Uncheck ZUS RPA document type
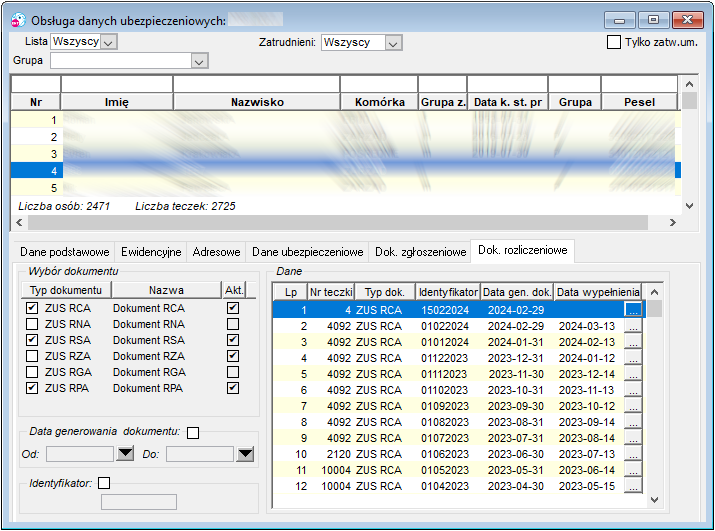This screenshot has width=715, height=531. (32, 388)
